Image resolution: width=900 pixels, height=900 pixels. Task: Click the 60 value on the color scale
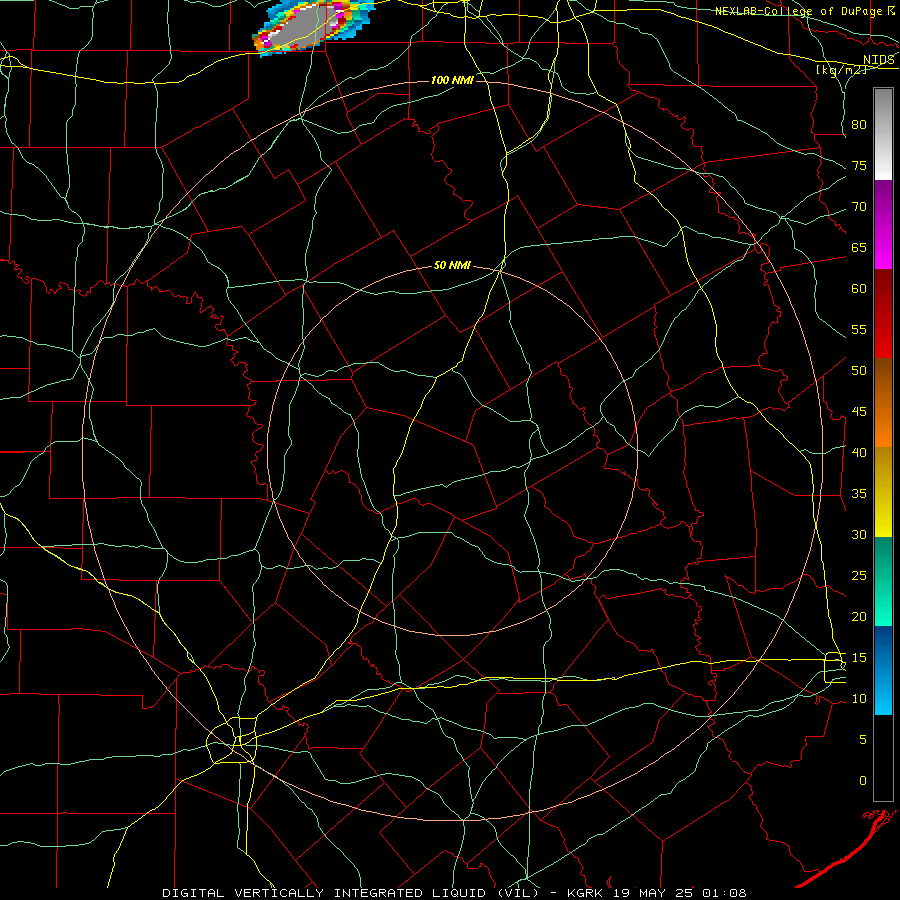[x=859, y=289]
